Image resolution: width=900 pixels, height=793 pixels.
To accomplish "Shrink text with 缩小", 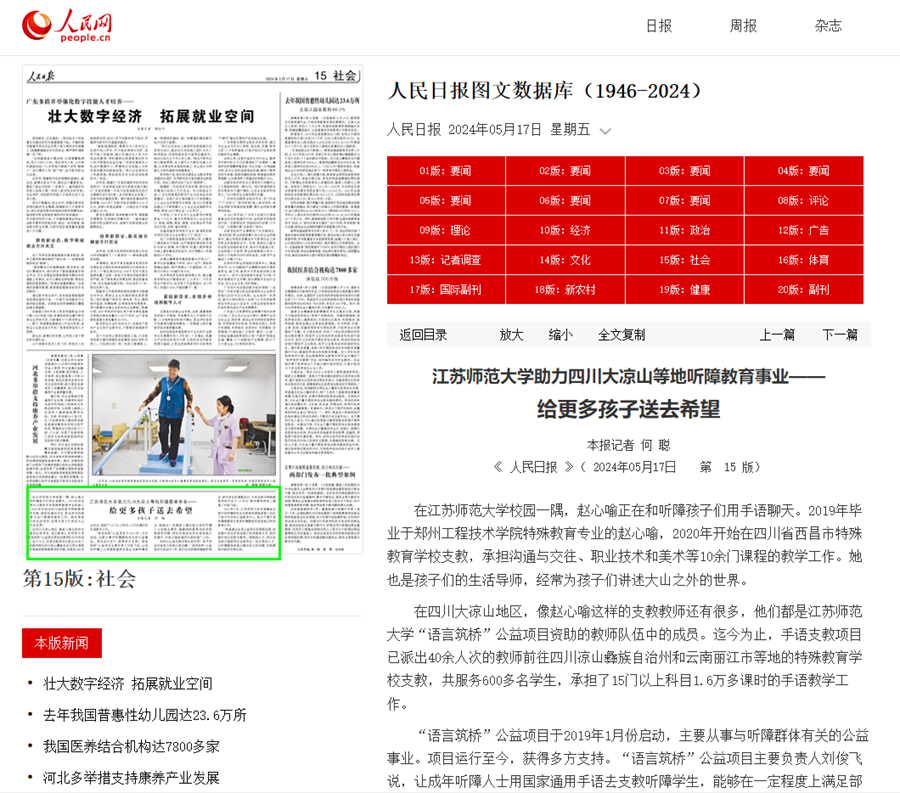I will pyautogui.click(x=561, y=335).
